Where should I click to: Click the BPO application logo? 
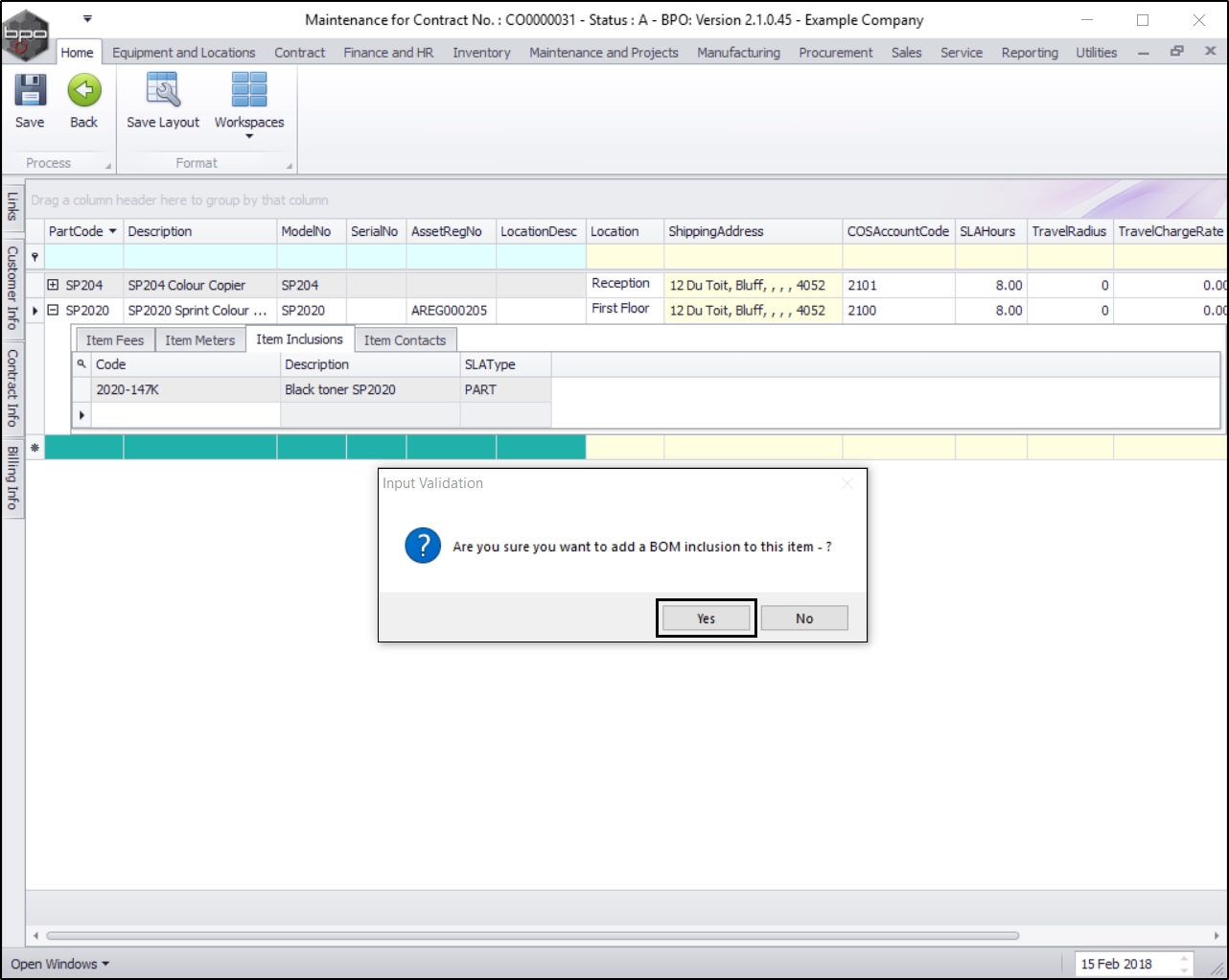26,35
